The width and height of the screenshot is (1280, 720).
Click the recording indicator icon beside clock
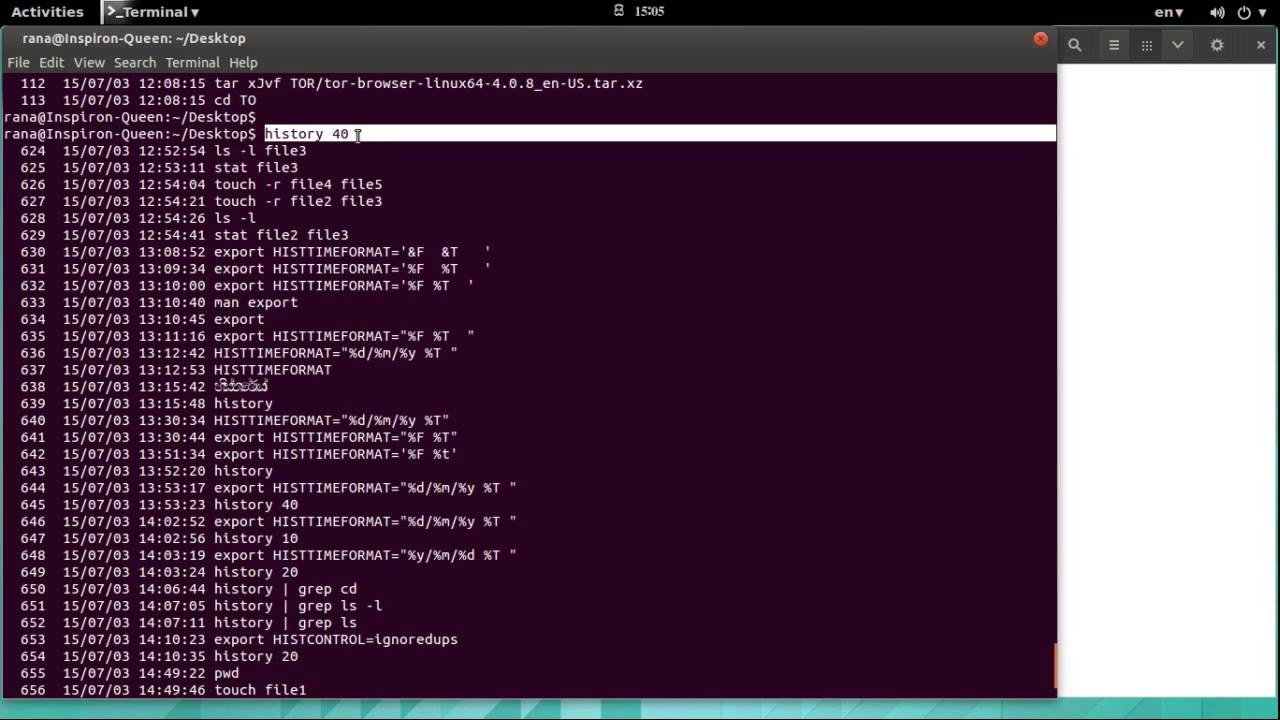coord(619,12)
